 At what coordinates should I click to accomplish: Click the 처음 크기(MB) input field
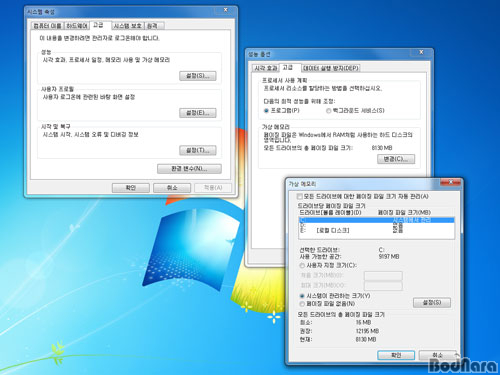click(383, 276)
